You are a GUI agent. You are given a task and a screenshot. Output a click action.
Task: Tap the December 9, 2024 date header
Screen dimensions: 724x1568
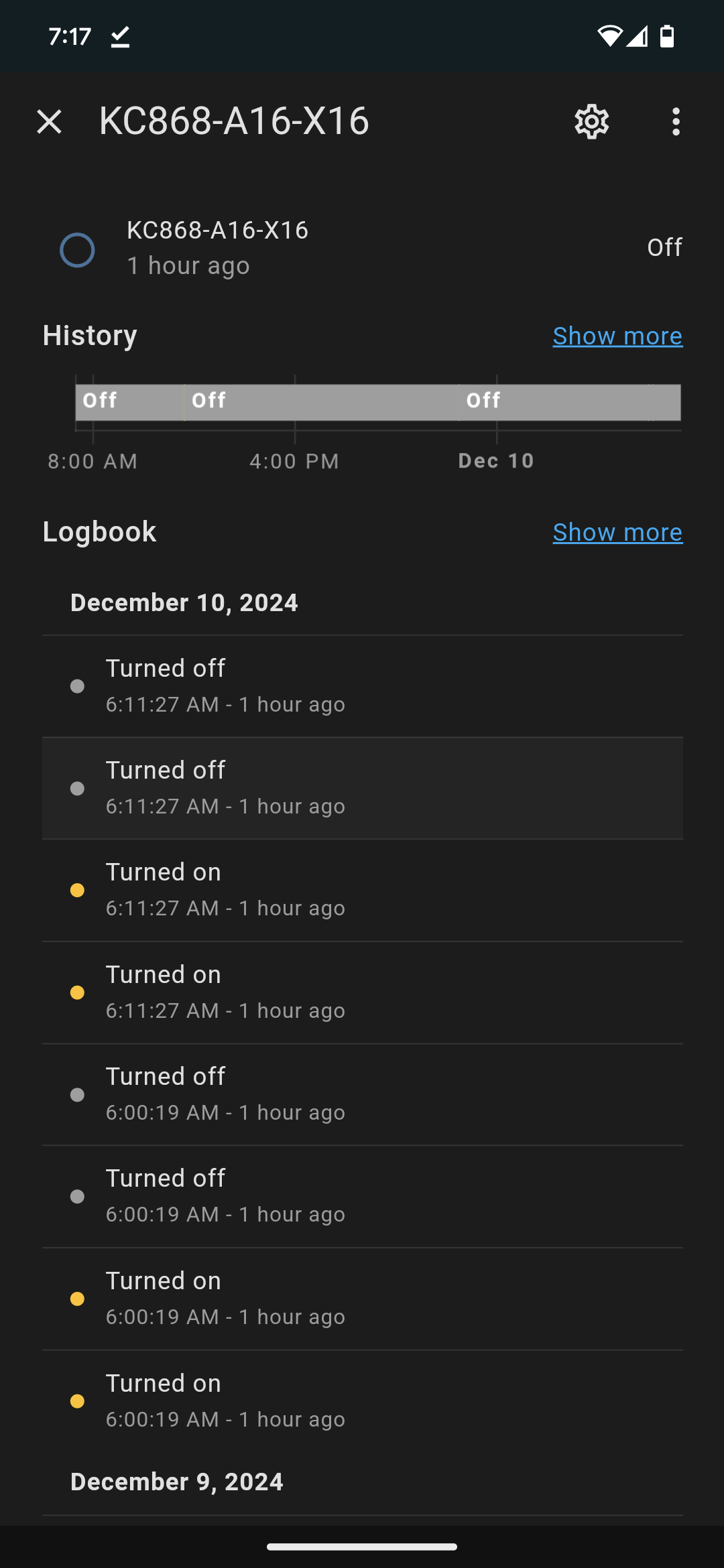pos(177,1482)
